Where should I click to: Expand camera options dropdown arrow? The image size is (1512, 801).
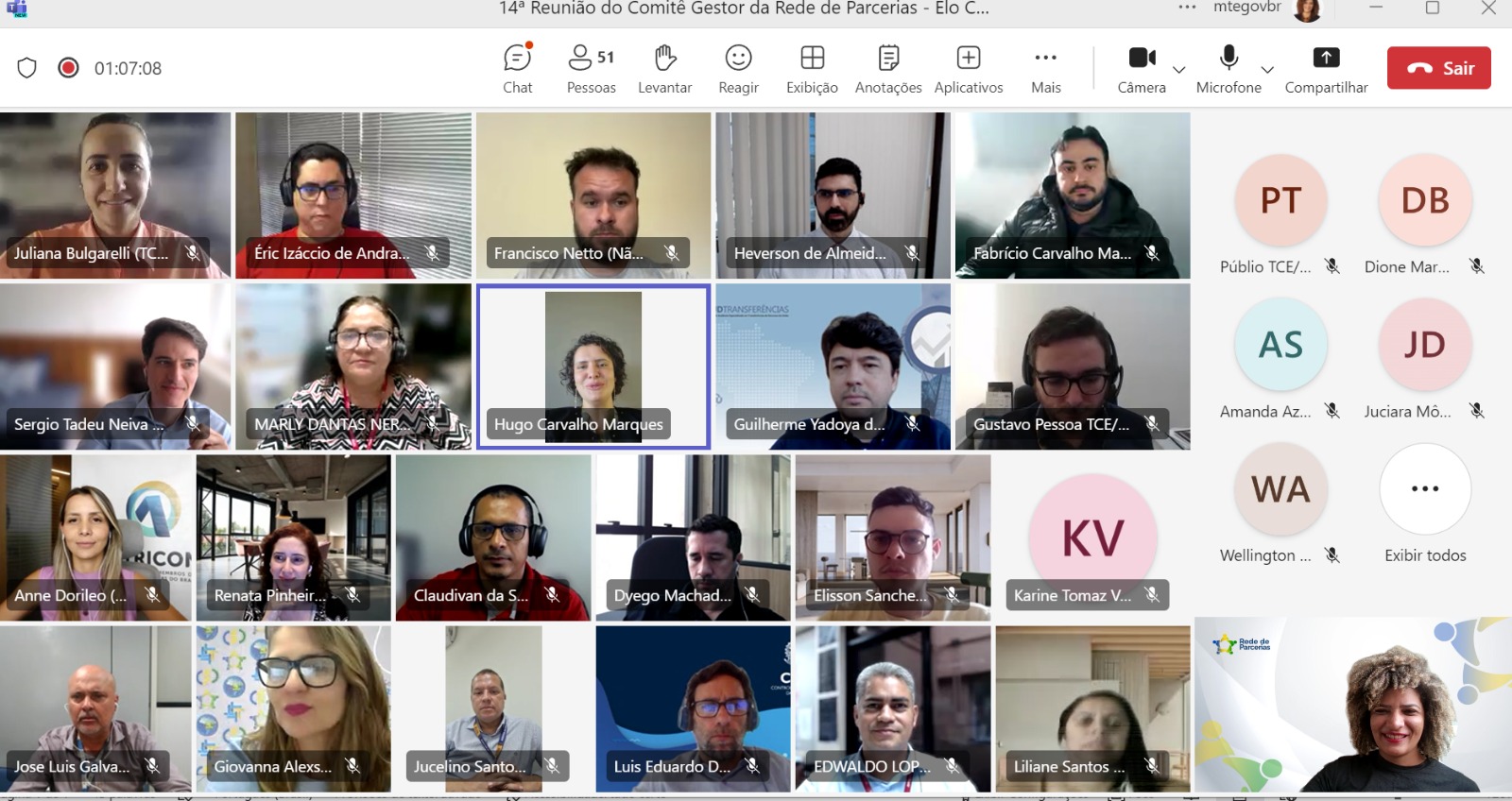click(1179, 70)
